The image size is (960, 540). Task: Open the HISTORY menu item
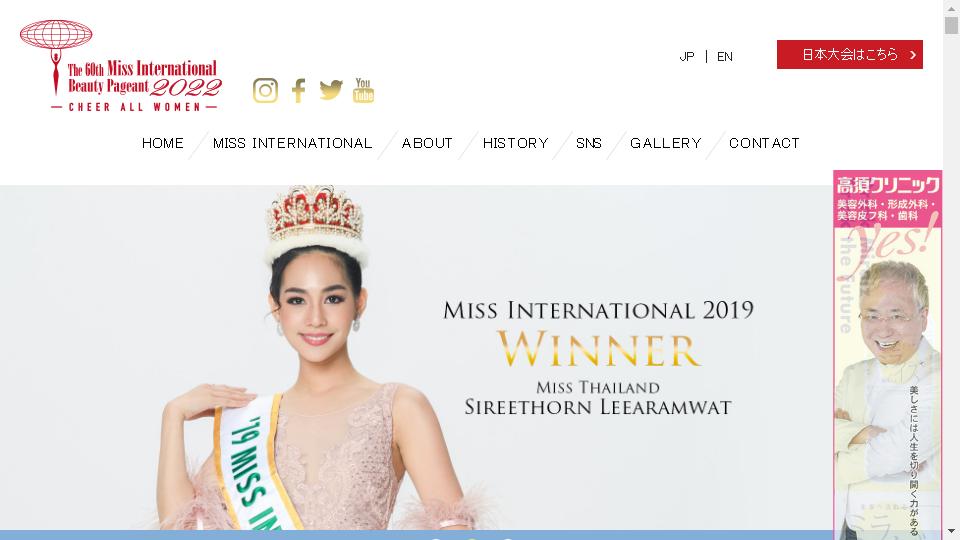tap(516, 143)
